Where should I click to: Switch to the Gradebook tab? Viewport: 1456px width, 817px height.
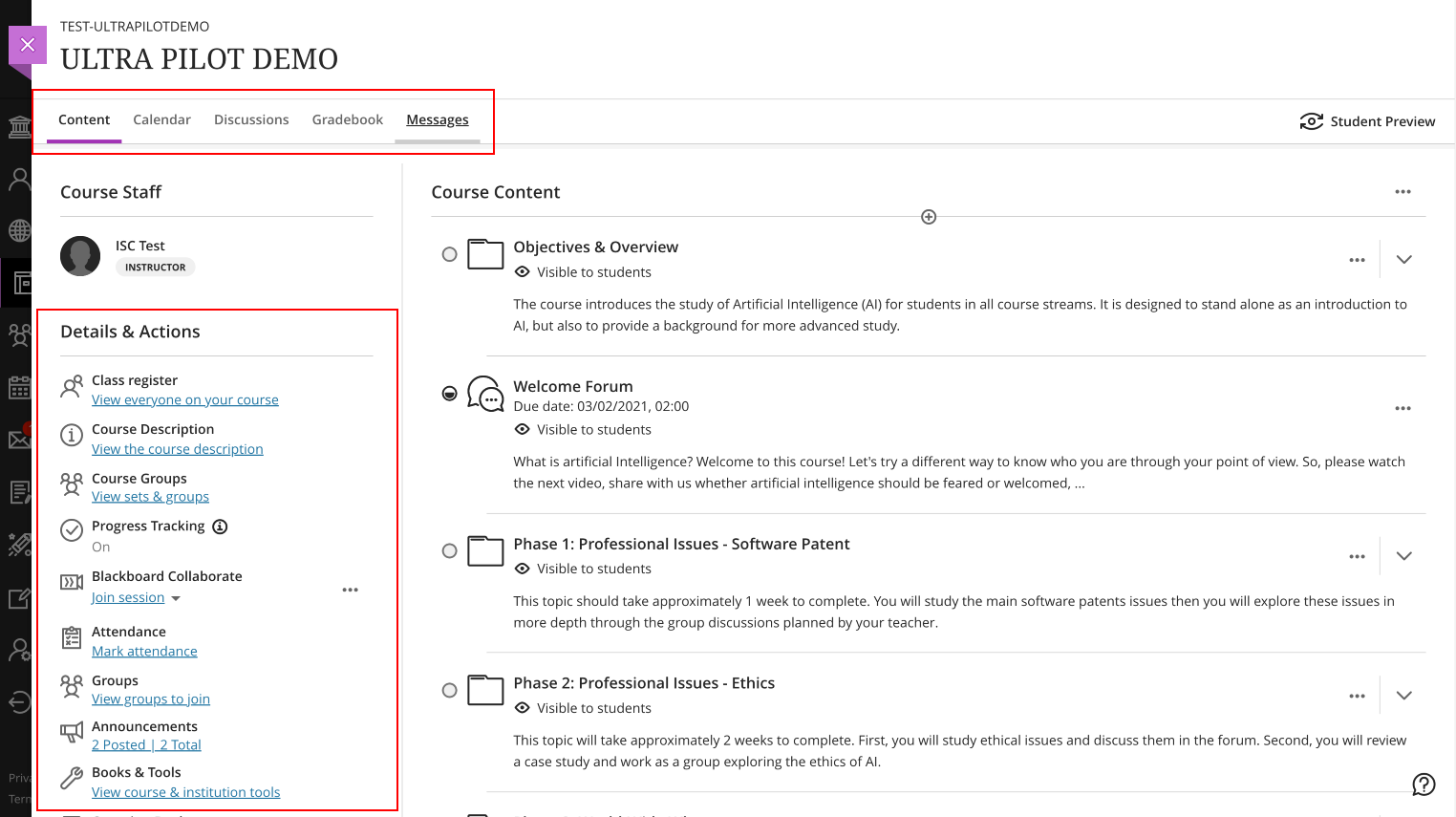[x=347, y=119]
